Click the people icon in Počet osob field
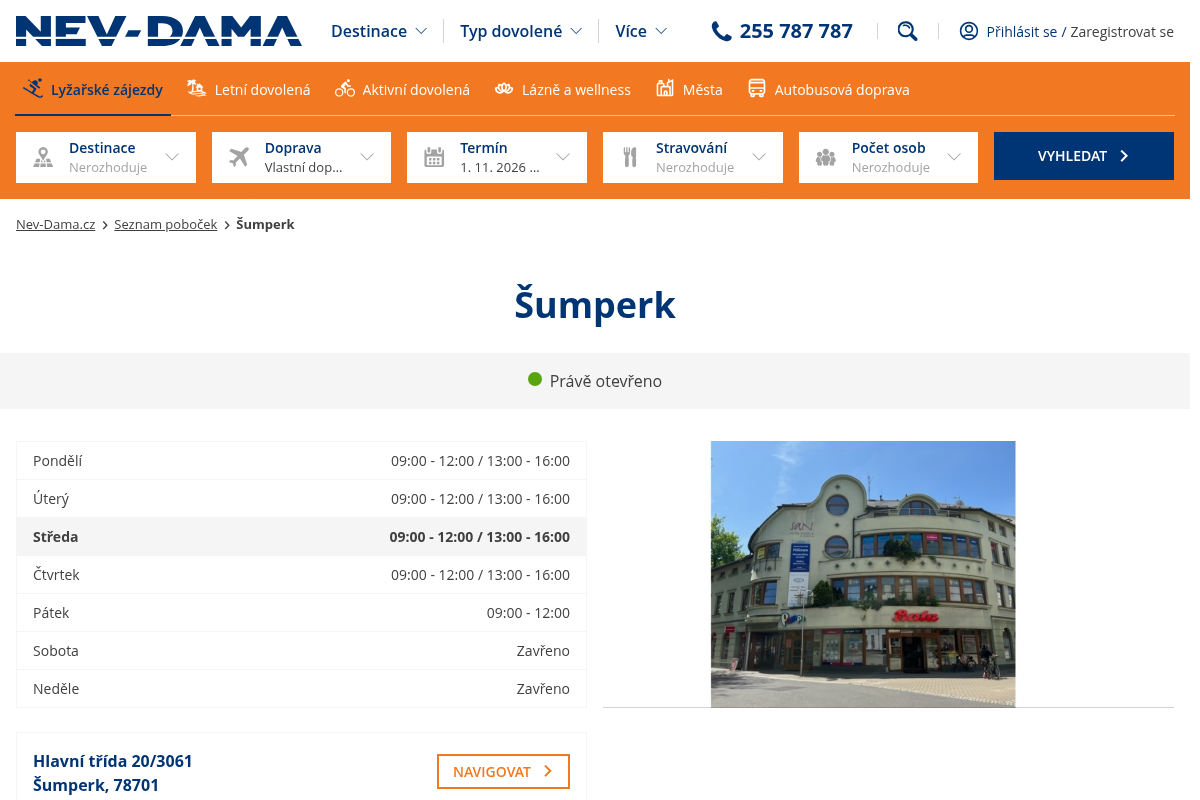 [825, 157]
